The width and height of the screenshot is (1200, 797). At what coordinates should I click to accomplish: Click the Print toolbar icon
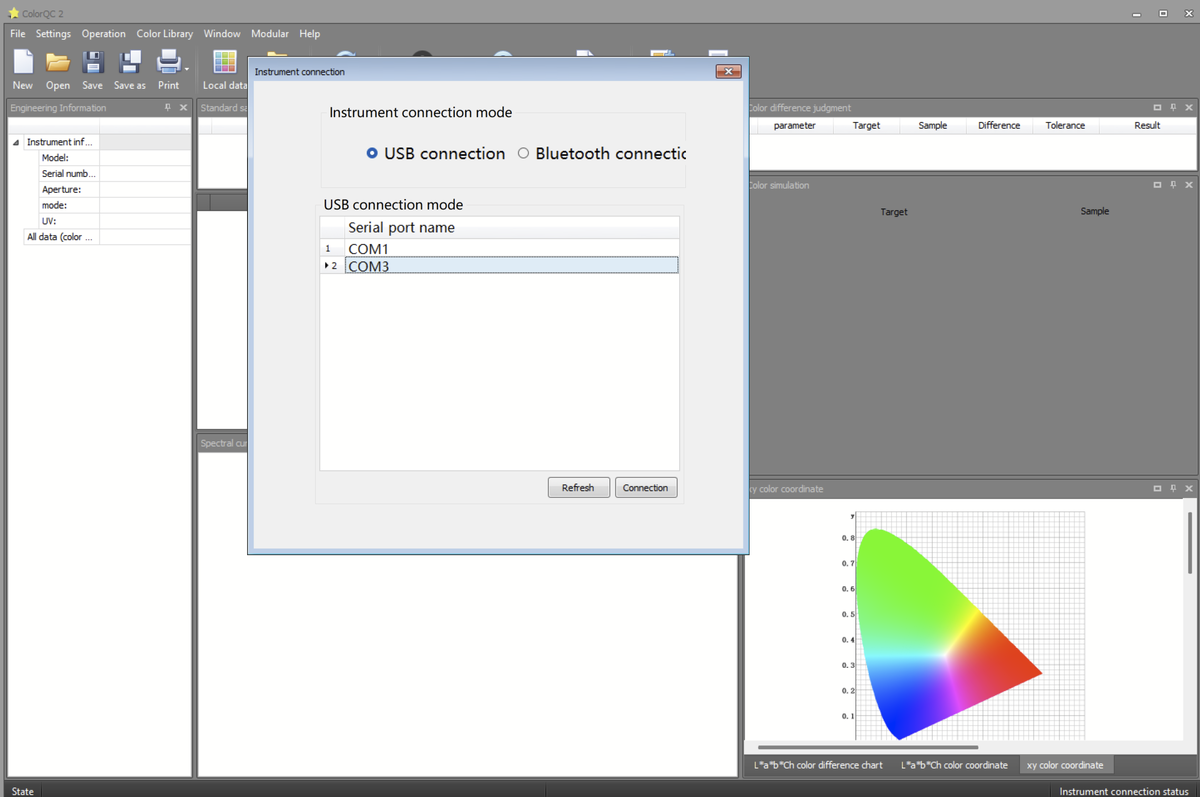click(167, 63)
